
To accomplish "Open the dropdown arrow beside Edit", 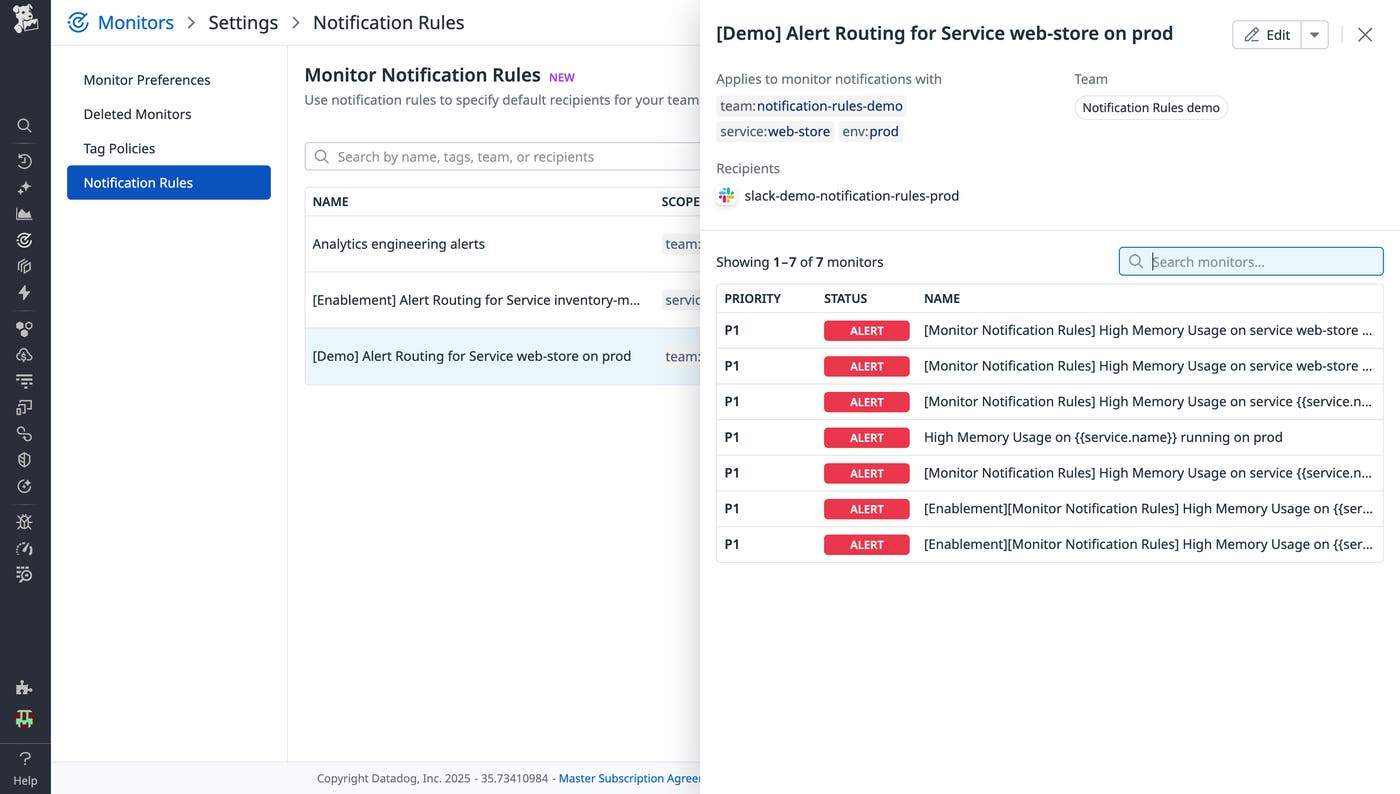I will pyautogui.click(x=1314, y=33).
